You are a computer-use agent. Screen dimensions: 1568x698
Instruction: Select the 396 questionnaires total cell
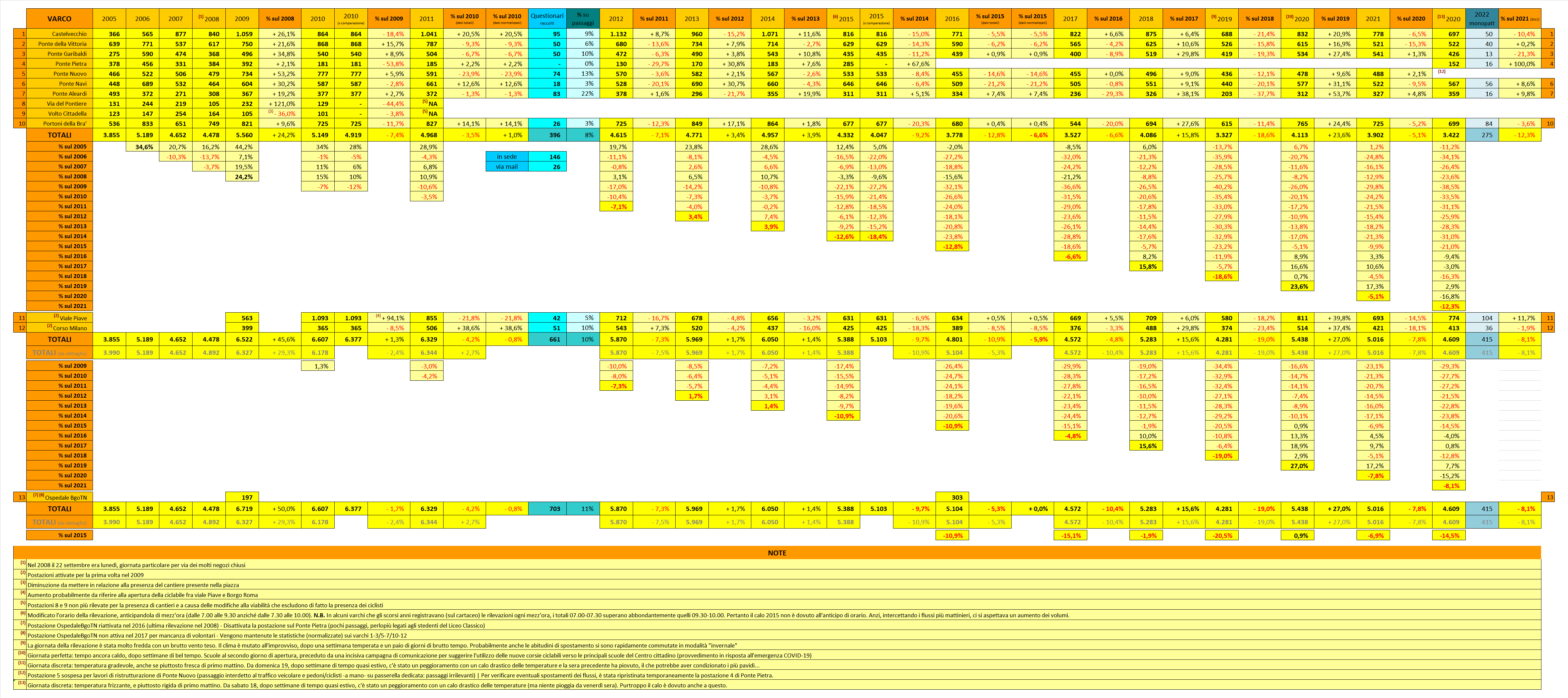pos(547,135)
